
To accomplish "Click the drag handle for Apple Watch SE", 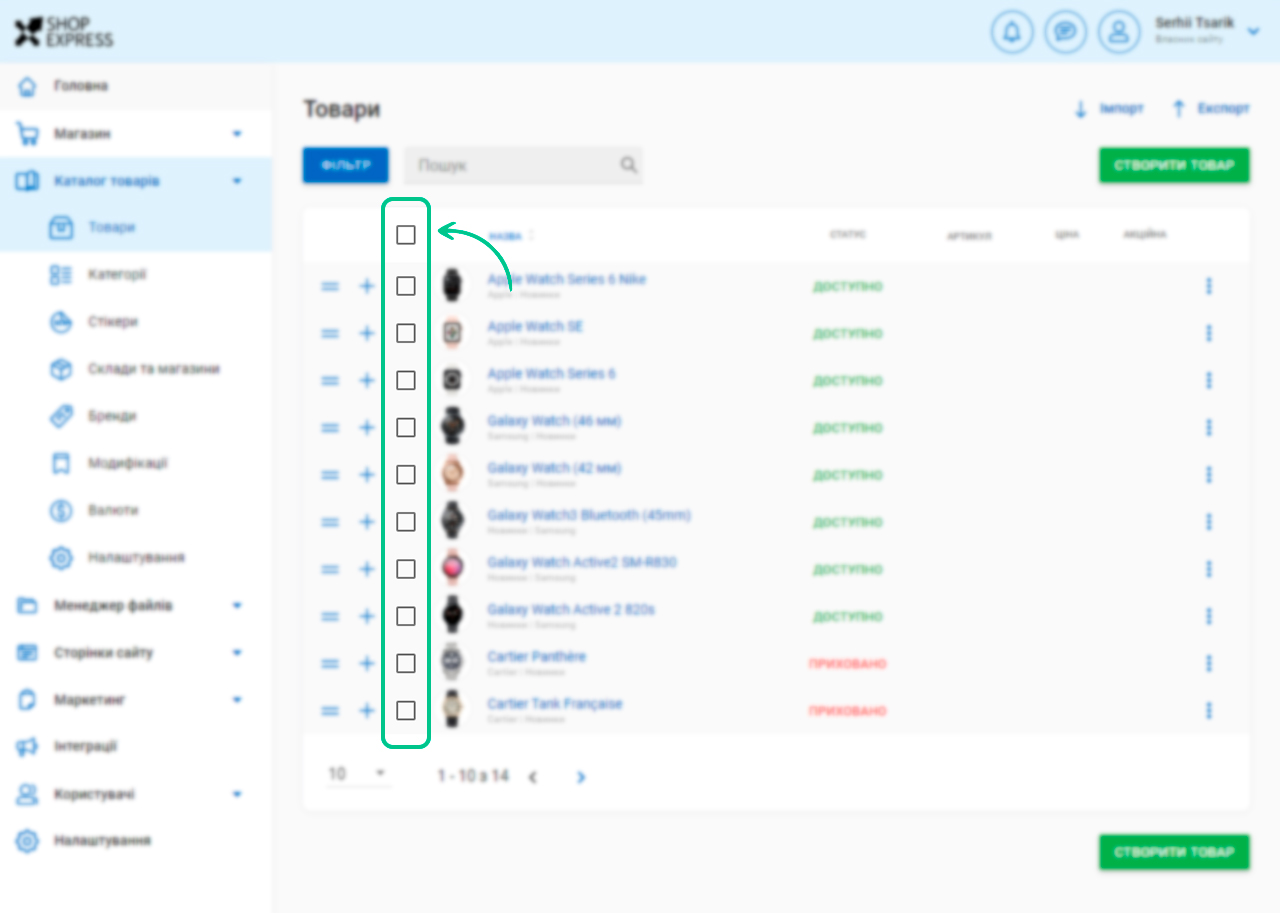I will tap(330, 334).
